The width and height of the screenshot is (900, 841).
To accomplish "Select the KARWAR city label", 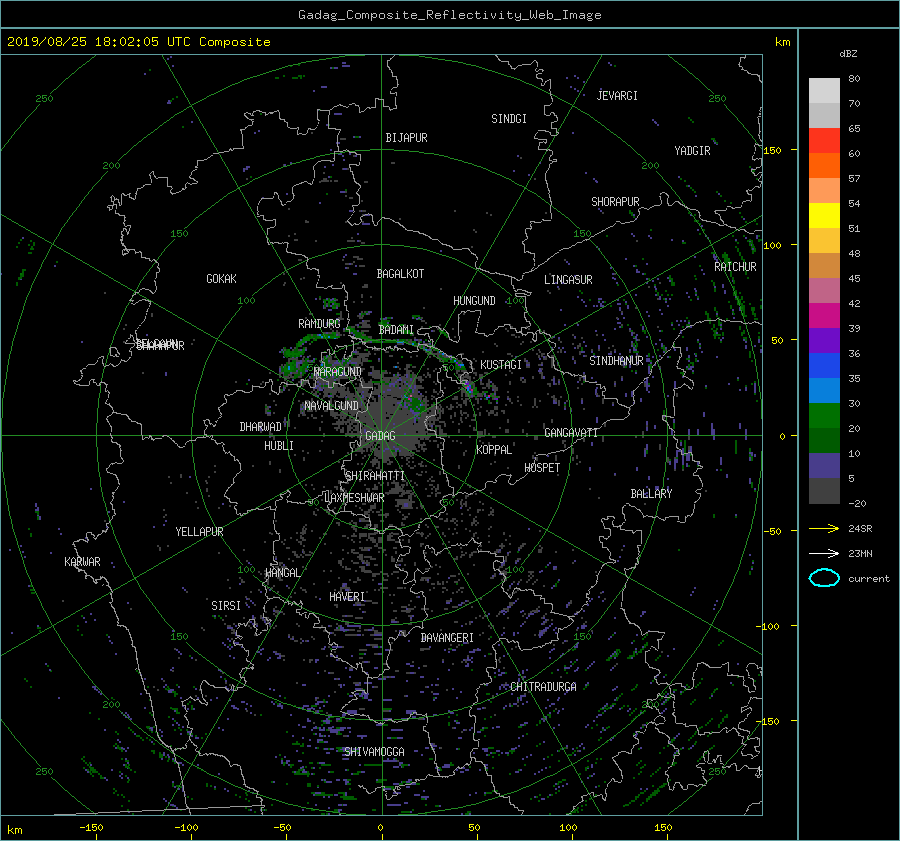I will [82, 561].
